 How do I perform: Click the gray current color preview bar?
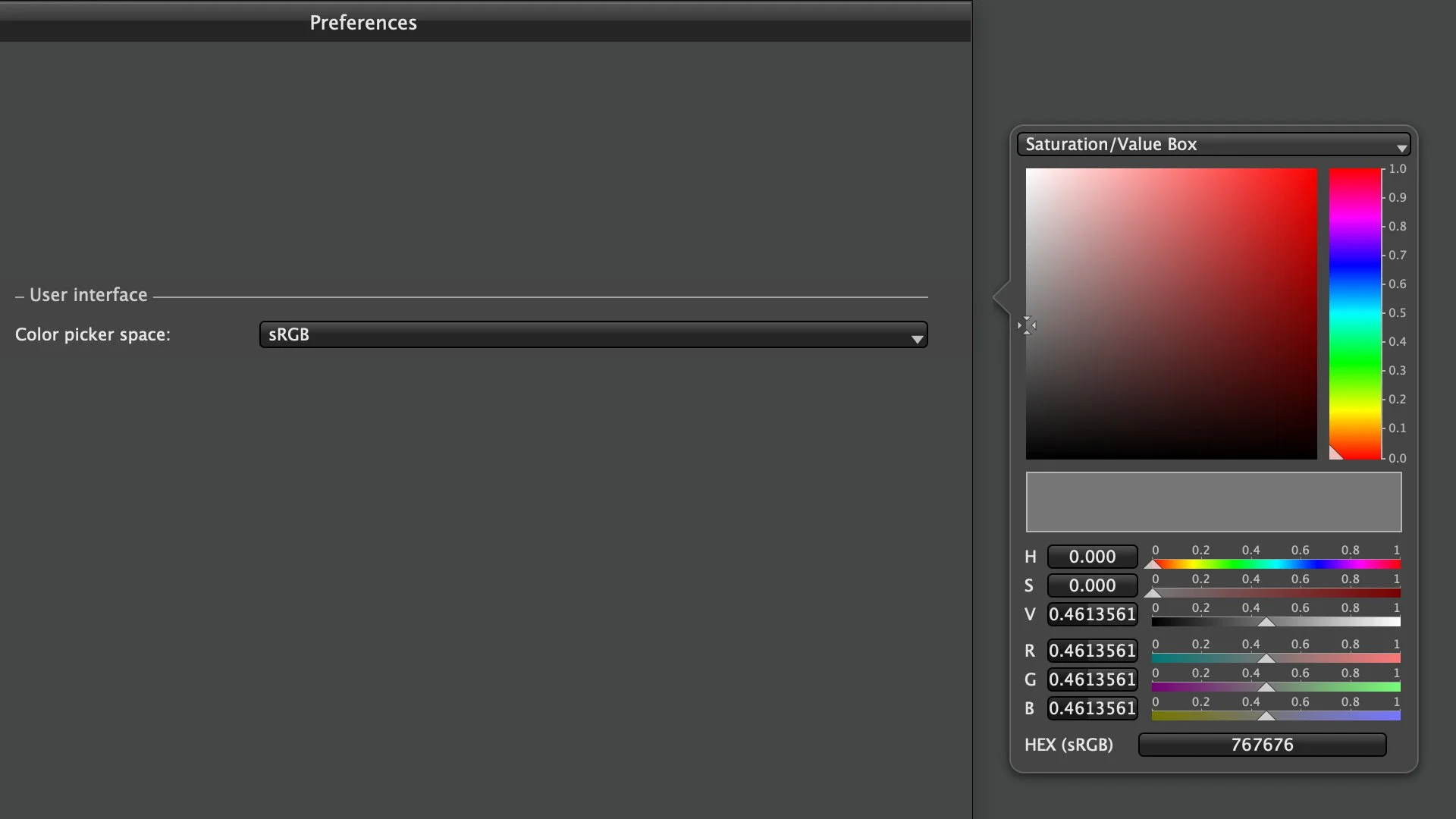point(1213,502)
